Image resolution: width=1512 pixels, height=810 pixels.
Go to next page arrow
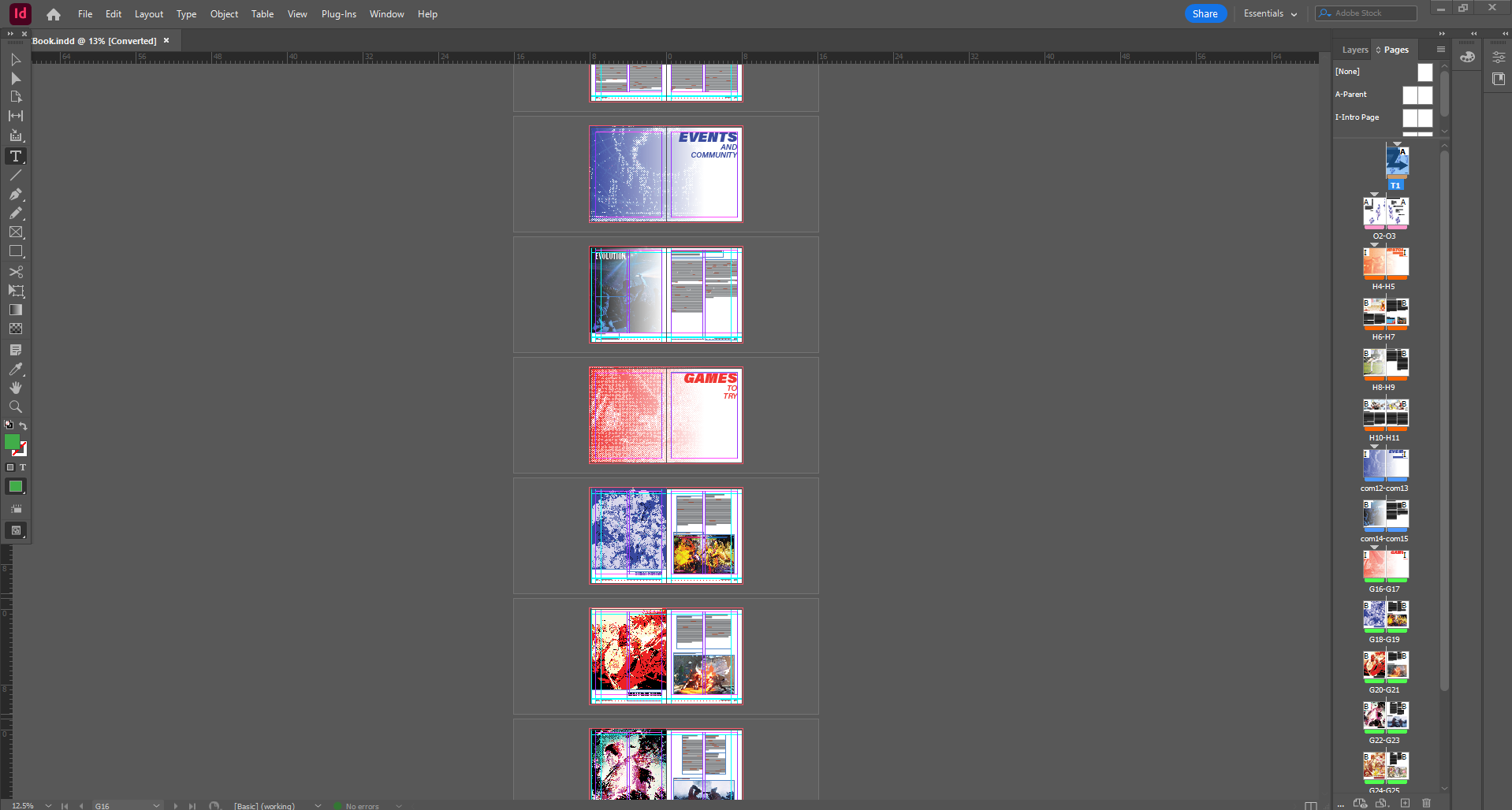click(x=176, y=805)
